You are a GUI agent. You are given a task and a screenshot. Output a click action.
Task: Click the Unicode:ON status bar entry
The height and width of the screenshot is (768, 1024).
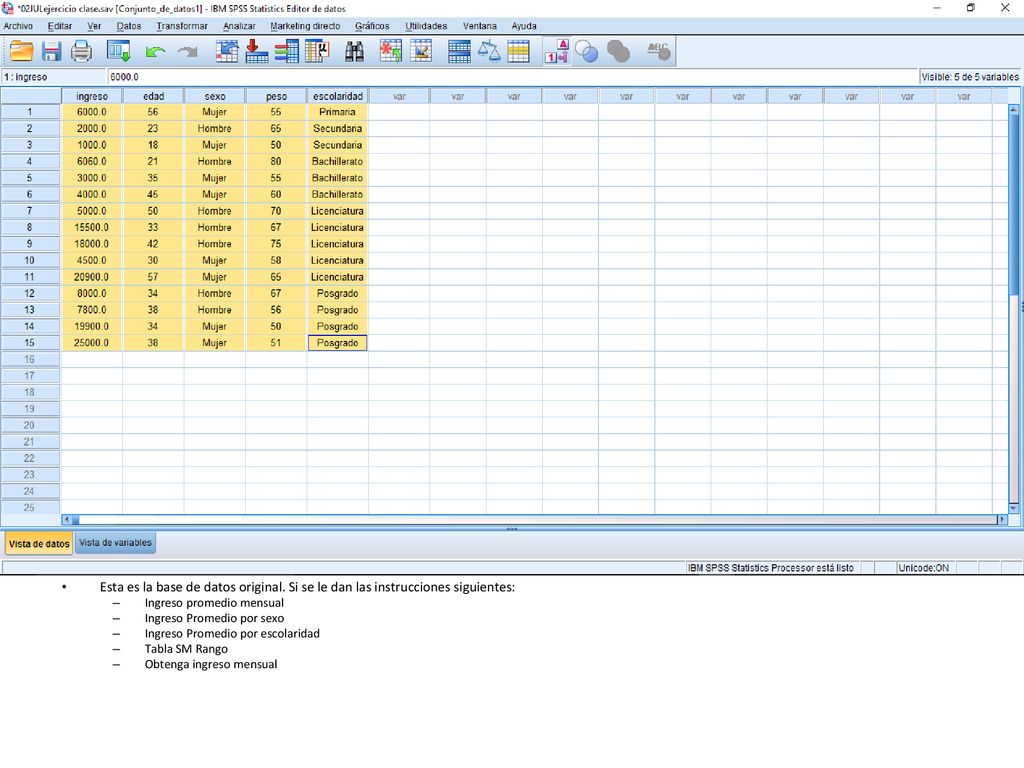tap(923, 568)
